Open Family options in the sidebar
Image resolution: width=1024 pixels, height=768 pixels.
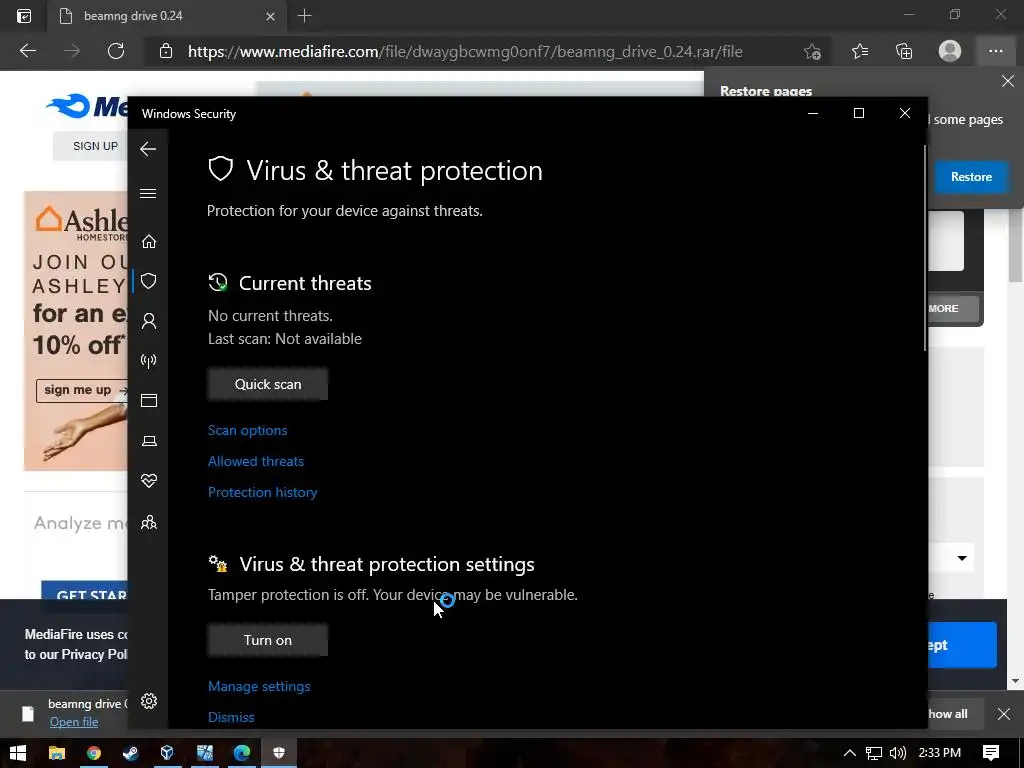click(x=149, y=522)
